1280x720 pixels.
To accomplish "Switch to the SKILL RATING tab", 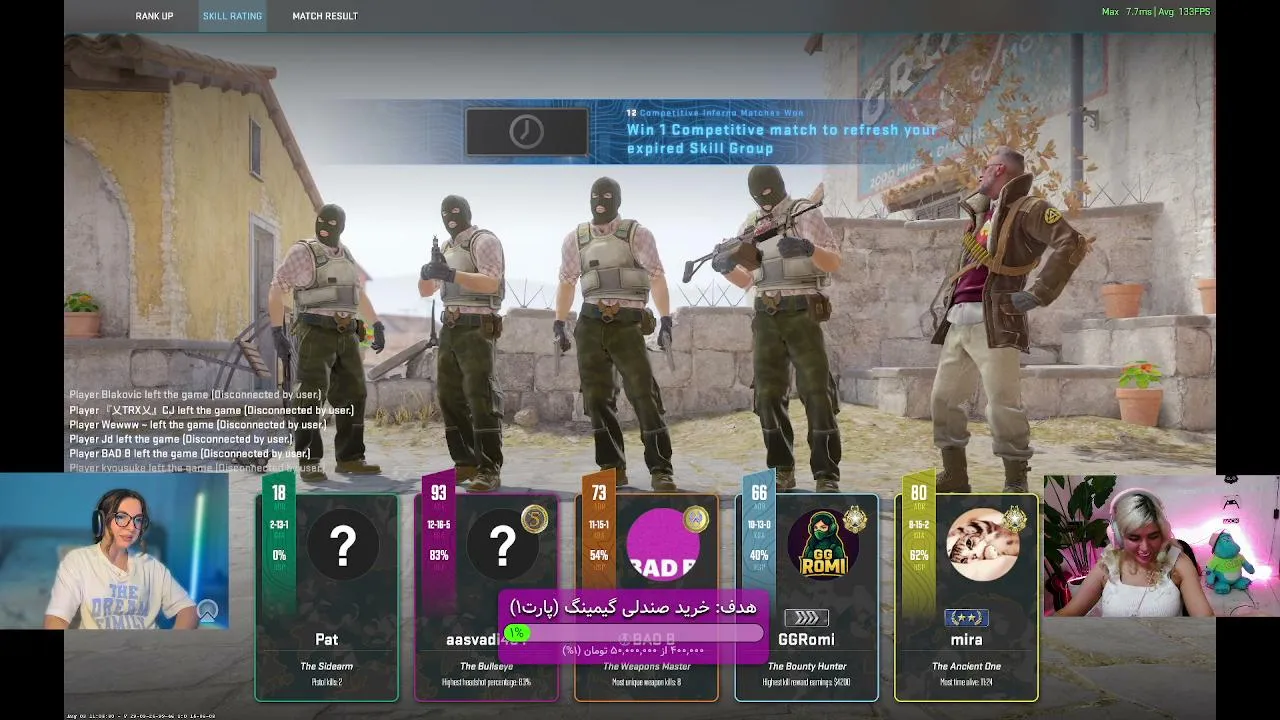I will coord(232,16).
